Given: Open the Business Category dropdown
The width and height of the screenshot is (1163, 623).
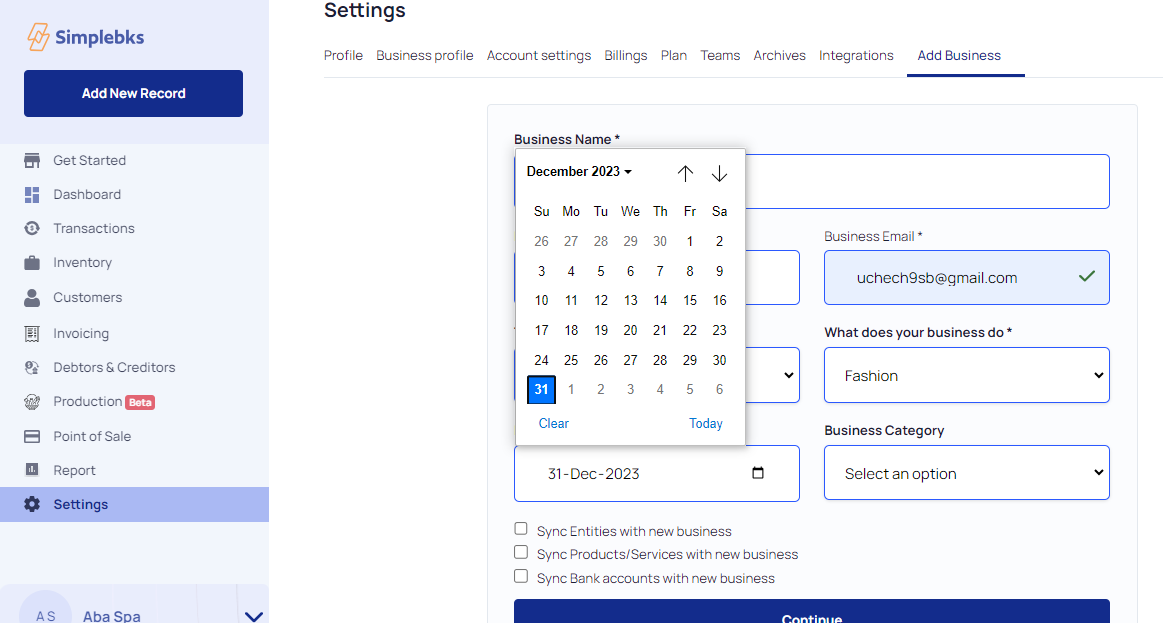Looking at the screenshot, I should point(966,474).
